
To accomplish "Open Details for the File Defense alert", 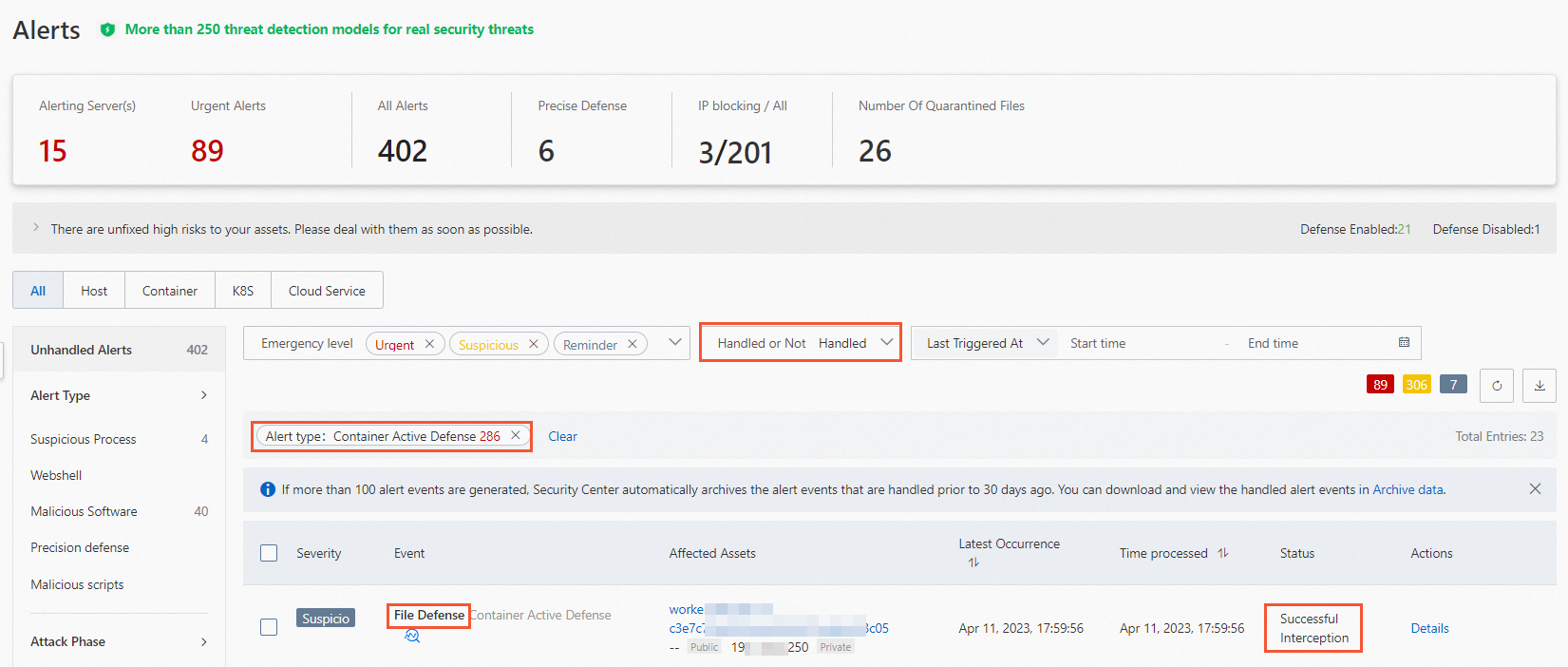I will 1429,628.
